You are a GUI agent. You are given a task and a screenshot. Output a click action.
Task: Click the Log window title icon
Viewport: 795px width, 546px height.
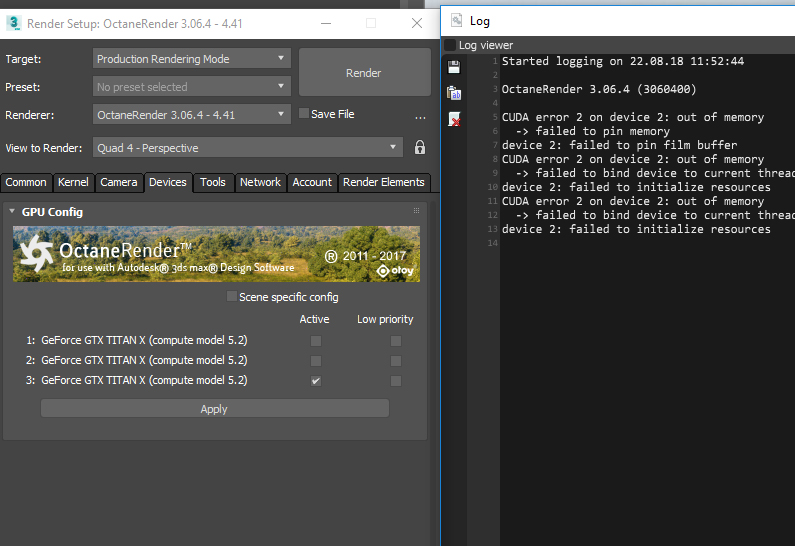(456, 21)
